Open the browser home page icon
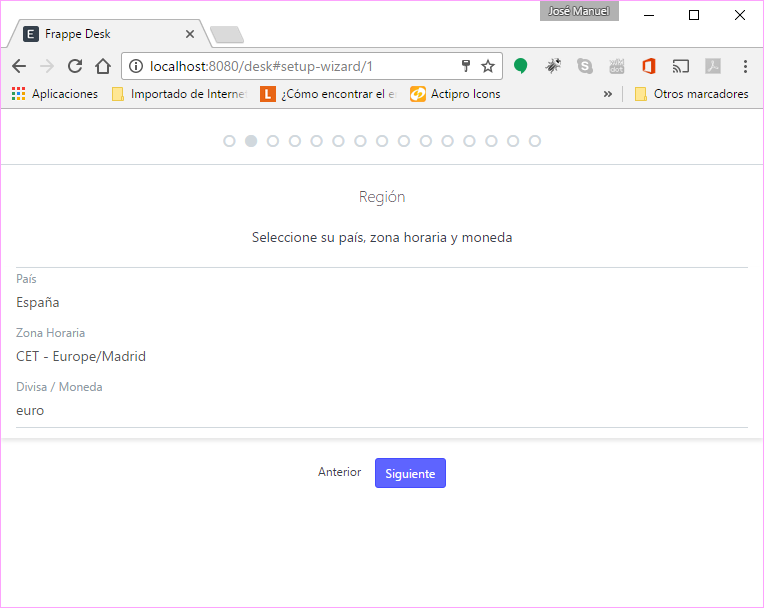The width and height of the screenshot is (764, 608). click(102, 66)
